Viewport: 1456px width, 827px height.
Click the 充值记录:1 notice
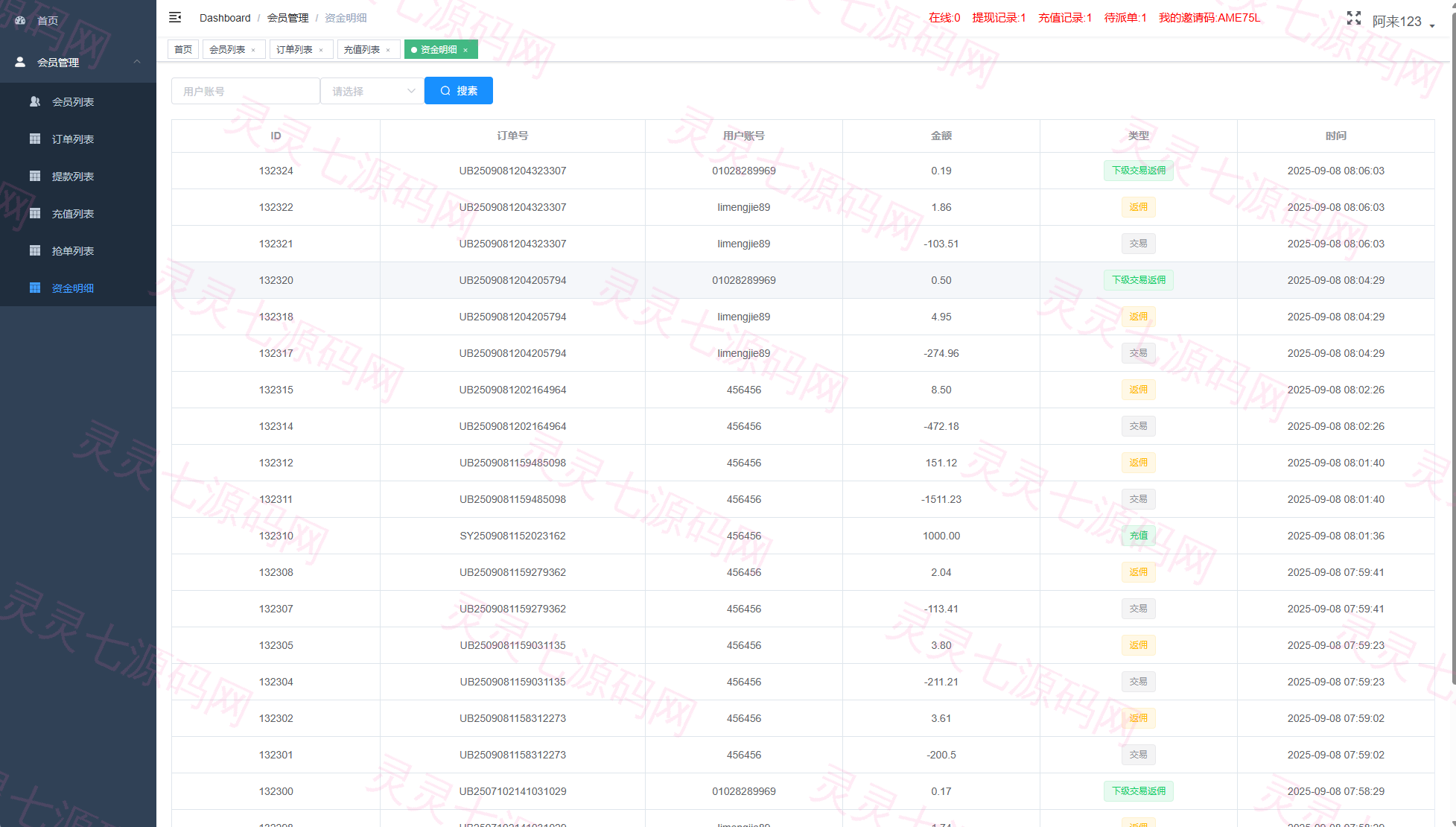pos(1065,17)
